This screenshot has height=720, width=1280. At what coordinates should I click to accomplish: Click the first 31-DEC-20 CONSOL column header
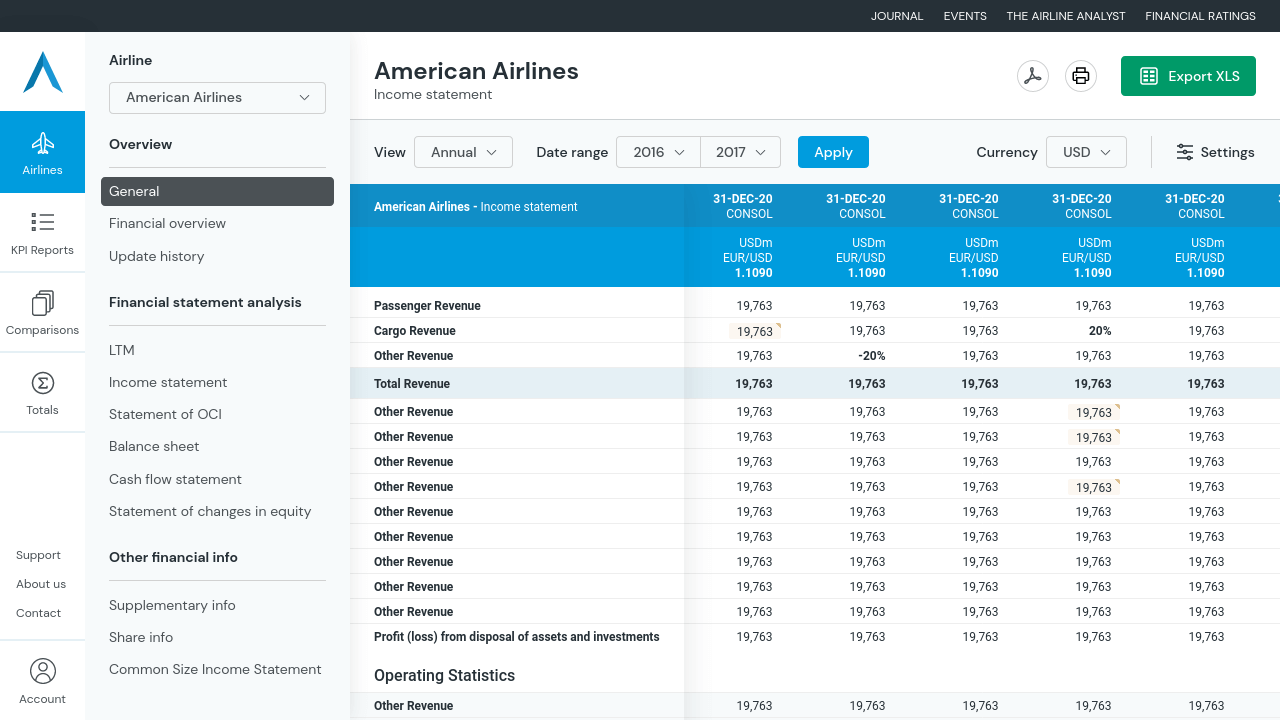tap(742, 206)
